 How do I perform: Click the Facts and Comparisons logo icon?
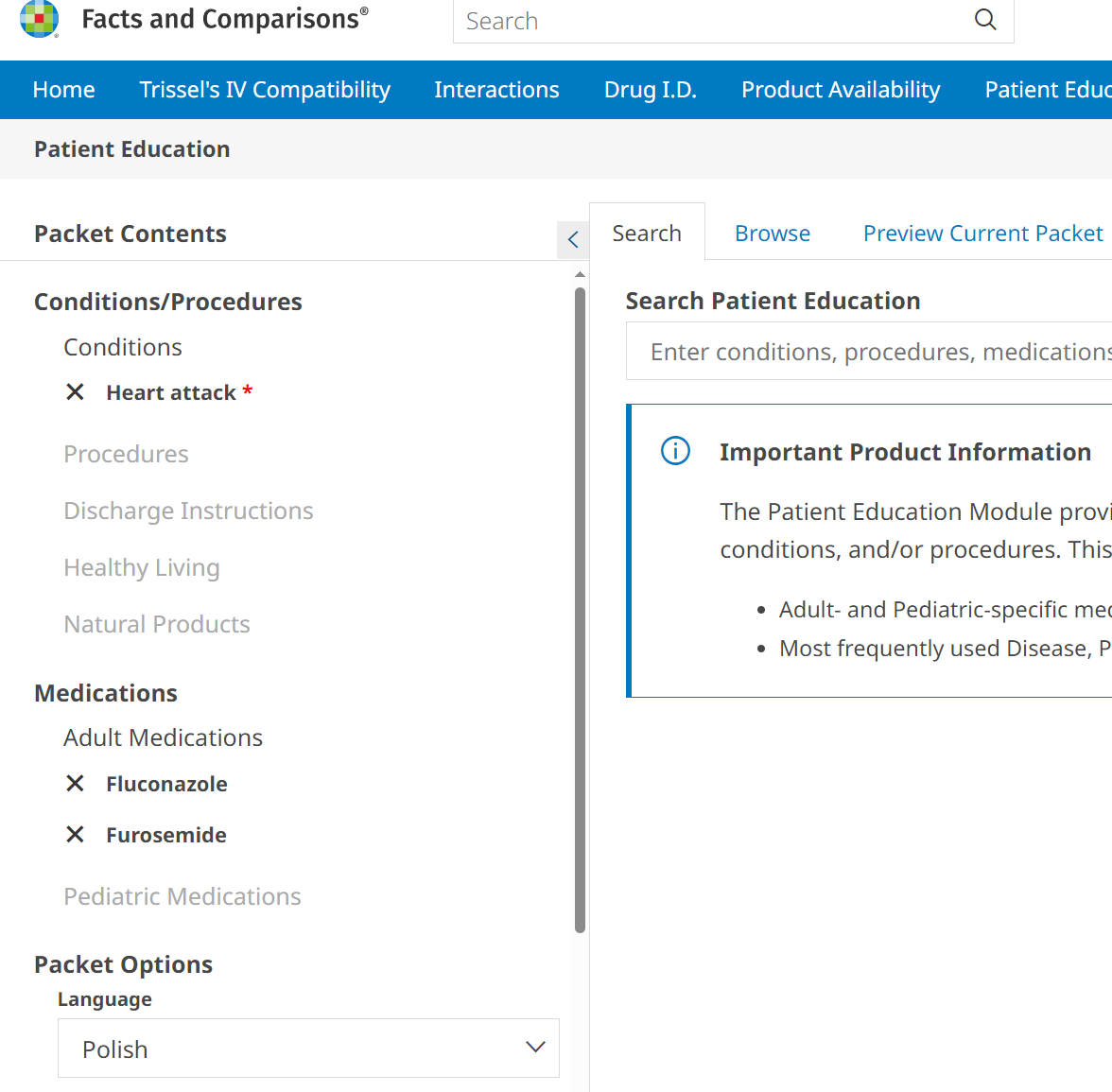click(x=40, y=19)
